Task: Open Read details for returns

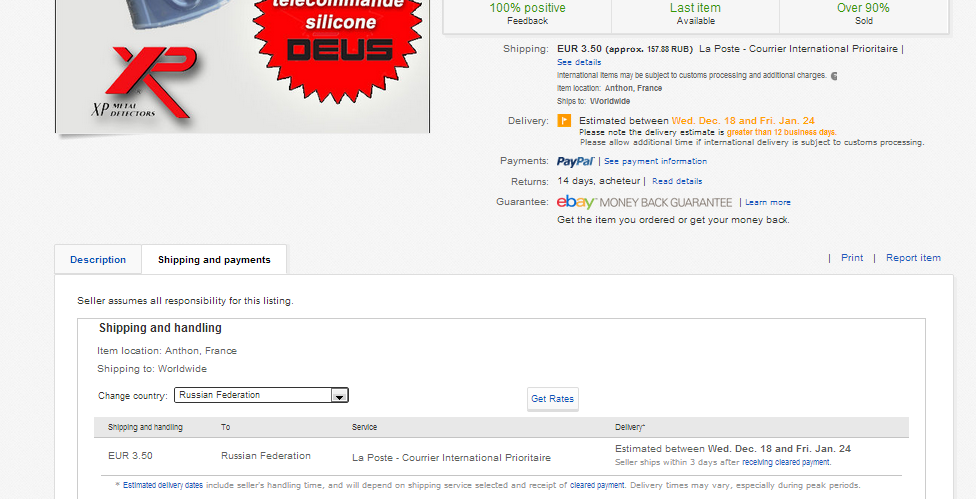Action: (677, 181)
